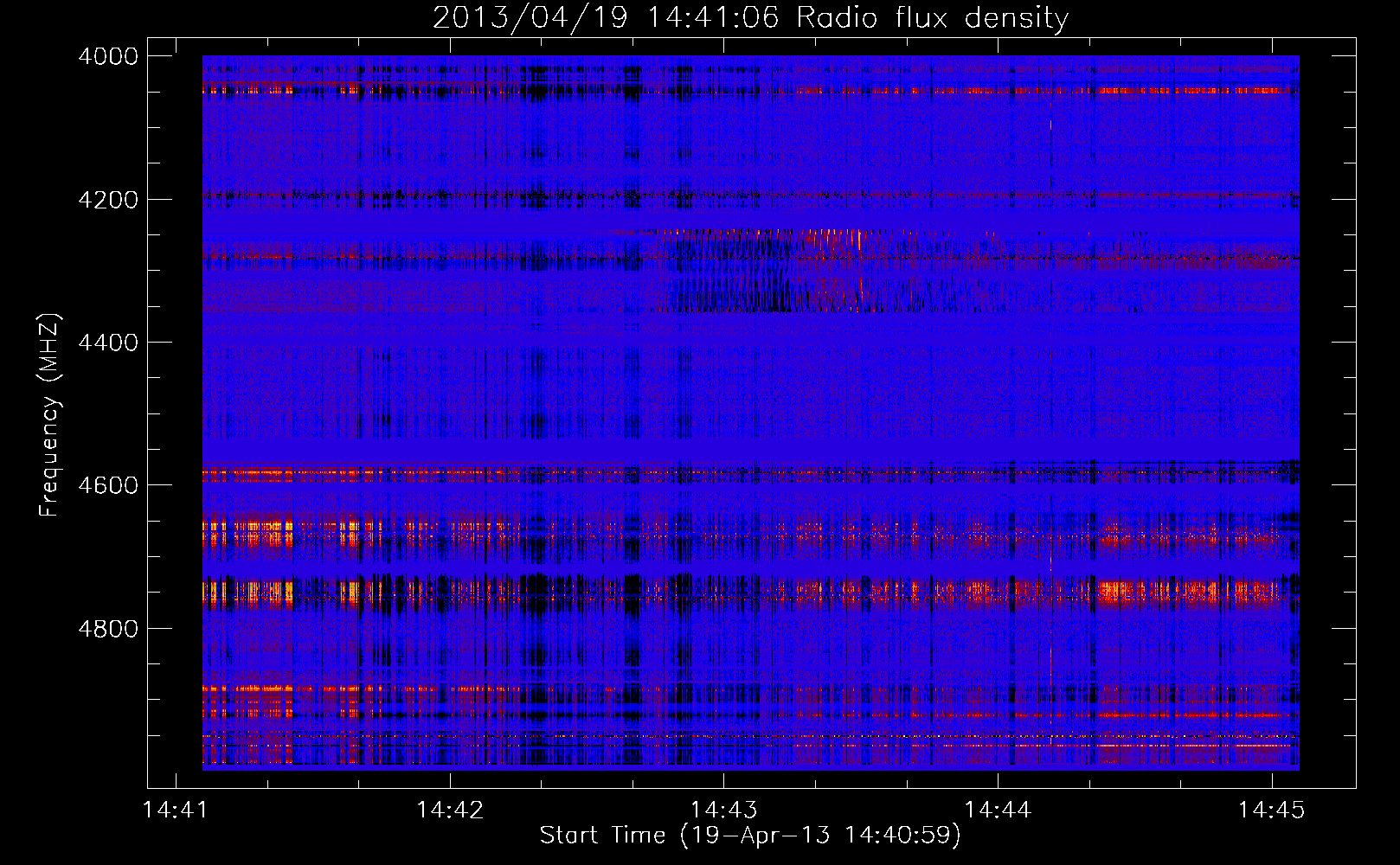Select the "4600" frequency axis label
Screen dimensions: 1400x865
tap(108, 485)
